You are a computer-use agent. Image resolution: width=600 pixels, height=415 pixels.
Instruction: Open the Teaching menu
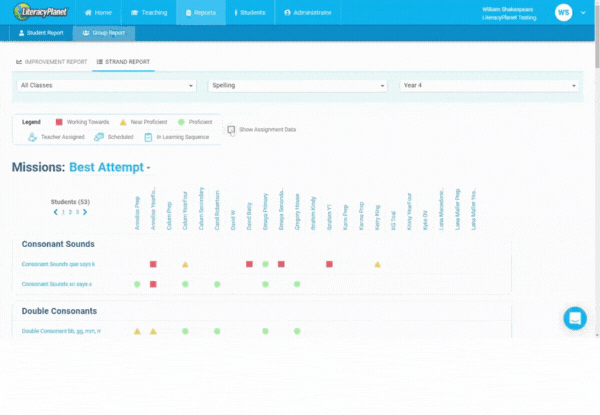[x=148, y=12]
